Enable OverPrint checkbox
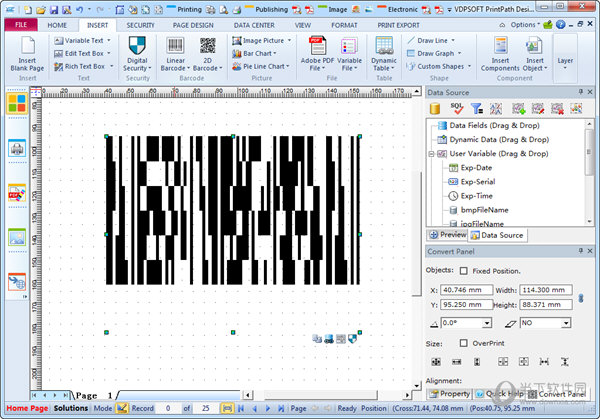 (463, 343)
